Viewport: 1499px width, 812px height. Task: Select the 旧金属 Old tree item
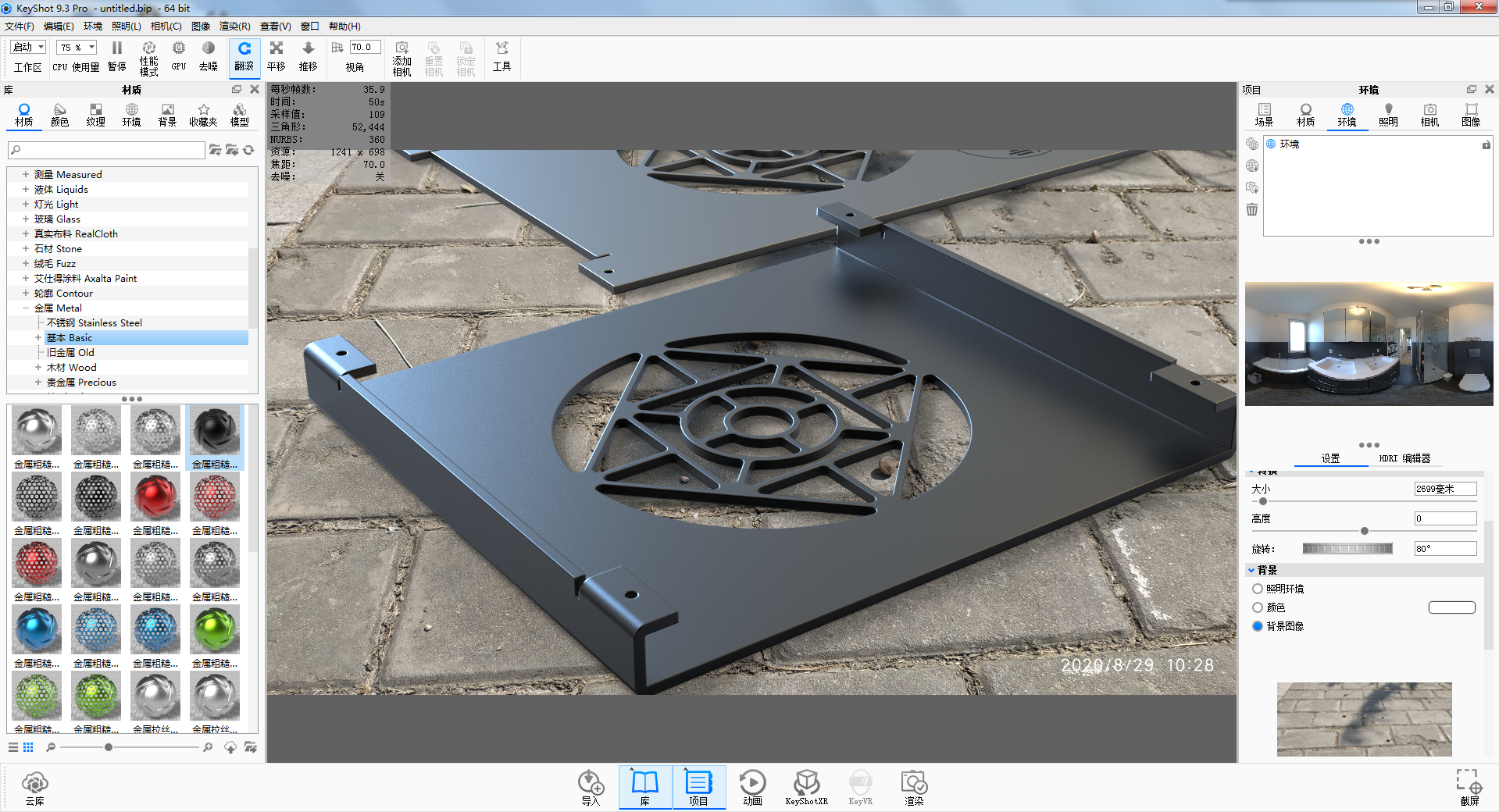(70, 353)
